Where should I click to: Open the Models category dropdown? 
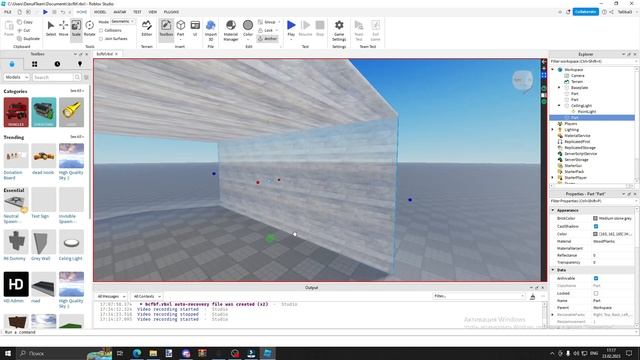pos(16,77)
